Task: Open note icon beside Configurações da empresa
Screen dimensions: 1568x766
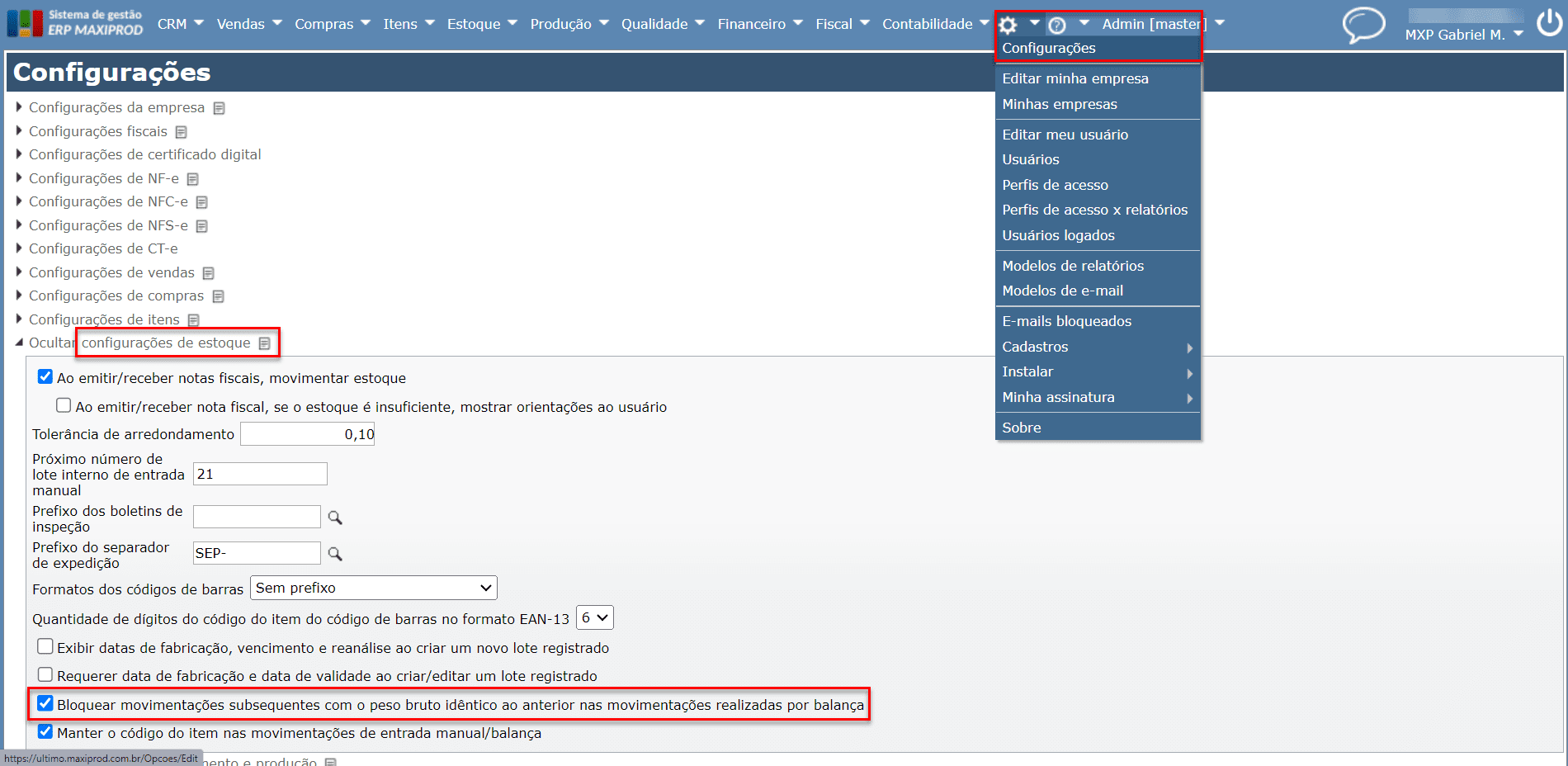Action: point(219,108)
